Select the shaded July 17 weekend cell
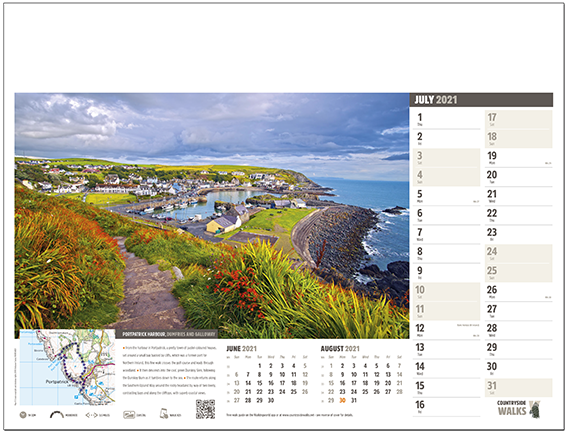This screenshot has width=567, height=433. [519, 119]
